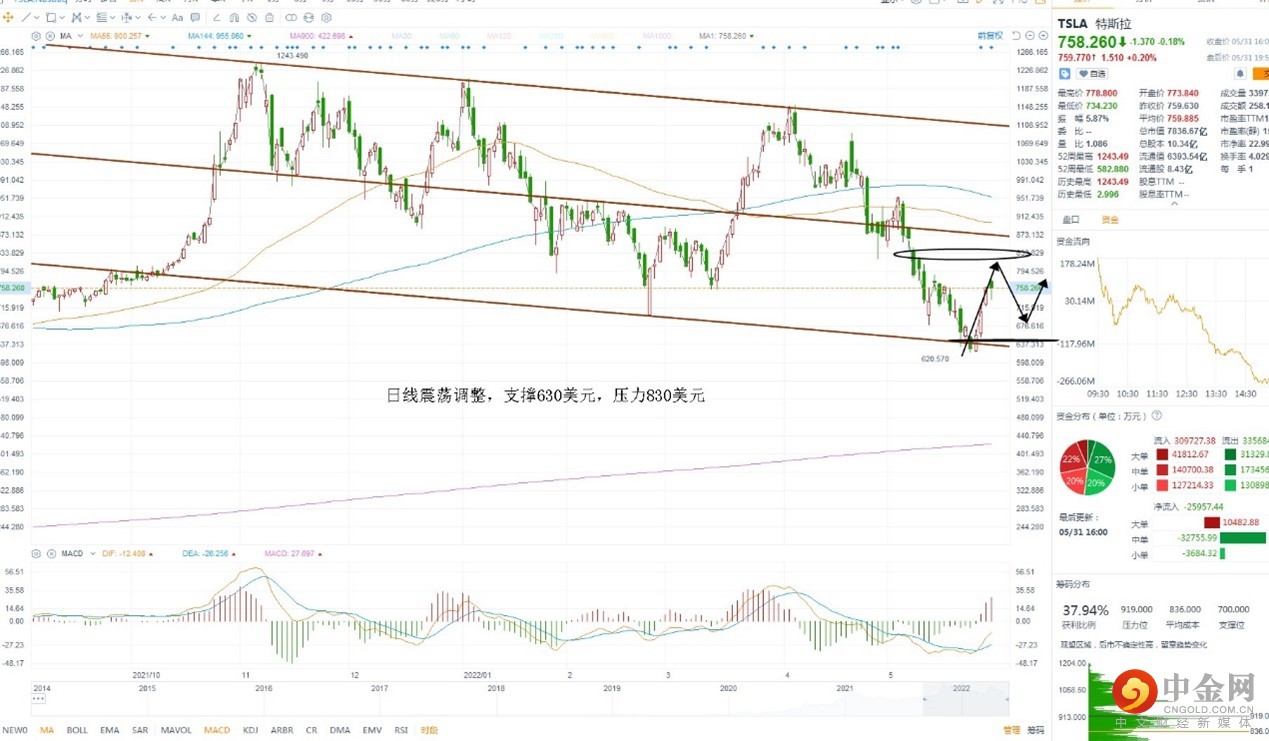Select the crosshair move cursor tool
This screenshot has height=741, width=1269.
tap(8, 17)
